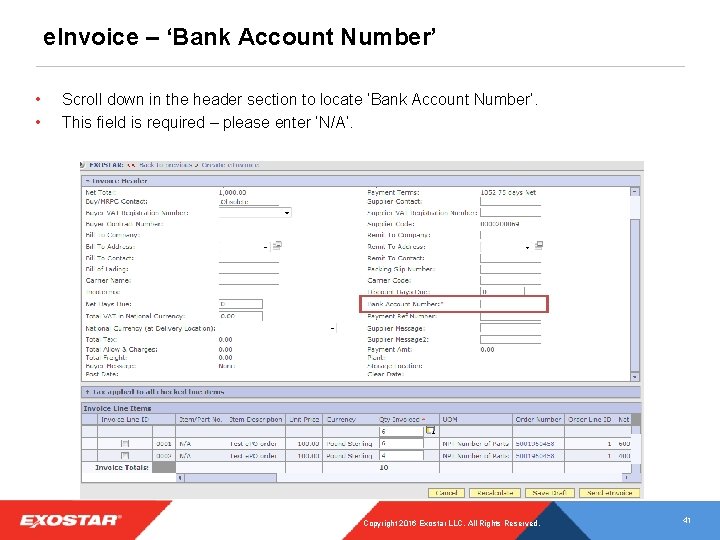
Task: Click the Bank Account Number input field
Action: pos(510,304)
